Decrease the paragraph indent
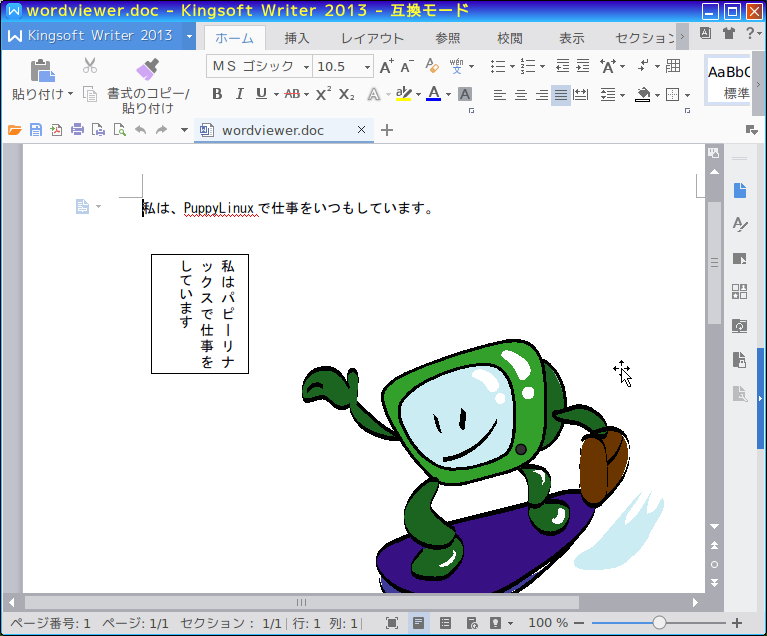 click(563, 66)
